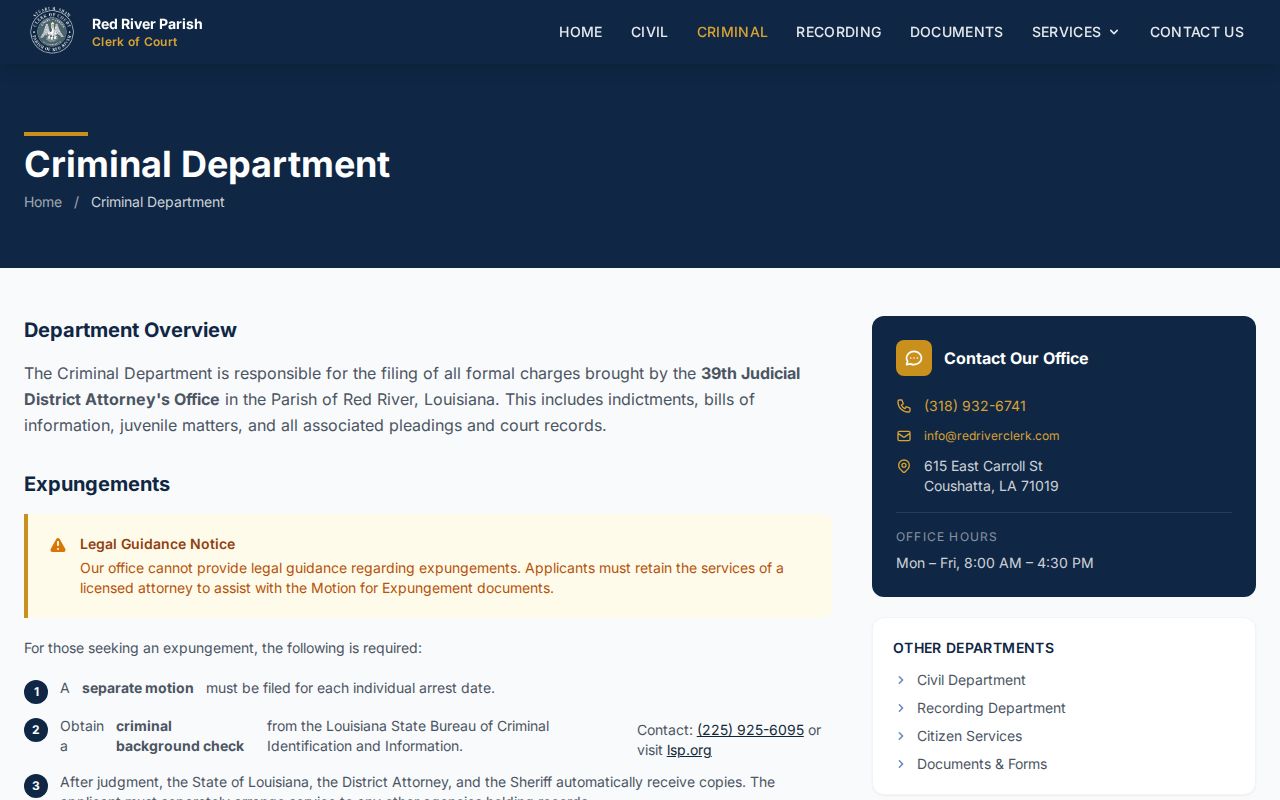Screen dimensions: 1280x800
Task: Click the chevron beside Documents & Forms
Action: point(901,764)
